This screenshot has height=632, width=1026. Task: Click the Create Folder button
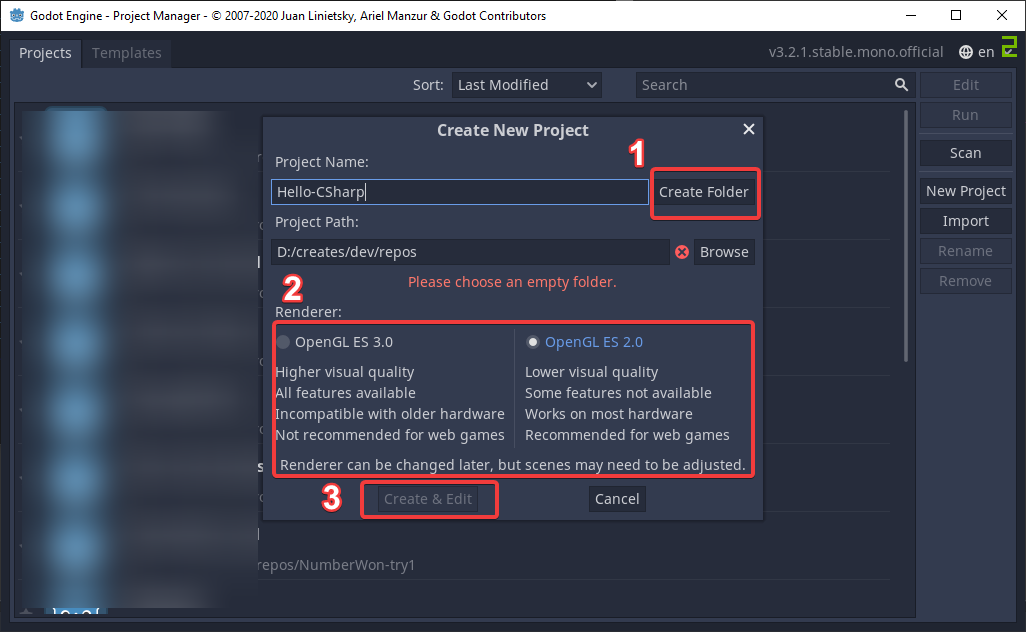coord(703,192)
